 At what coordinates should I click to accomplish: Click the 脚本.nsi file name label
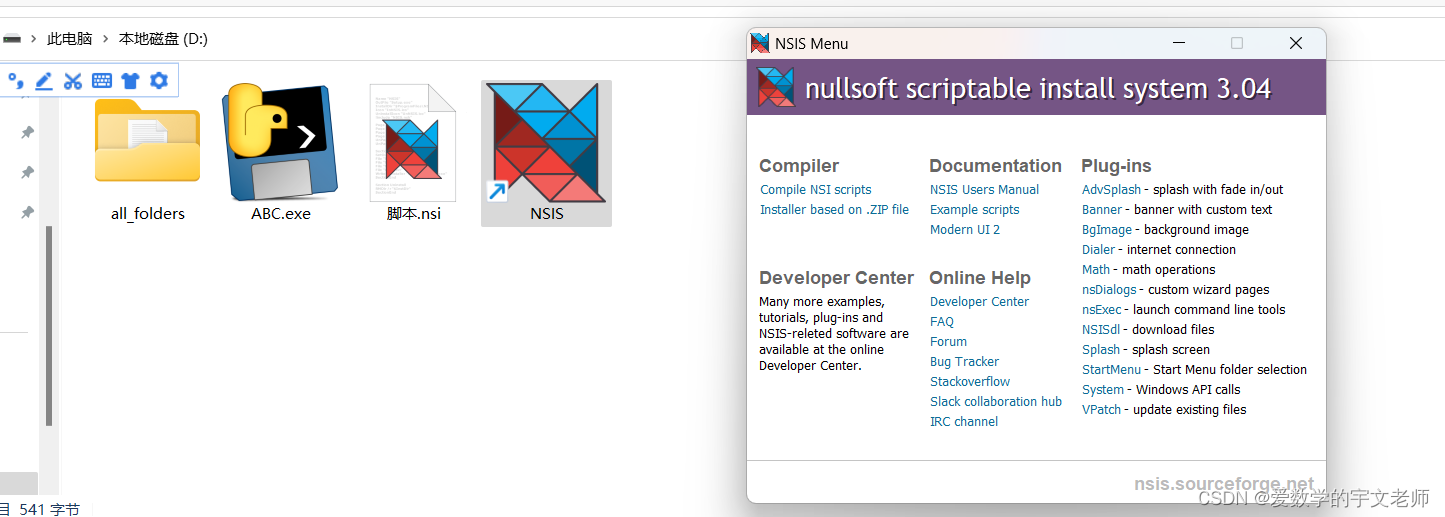[x=414, y=214]
